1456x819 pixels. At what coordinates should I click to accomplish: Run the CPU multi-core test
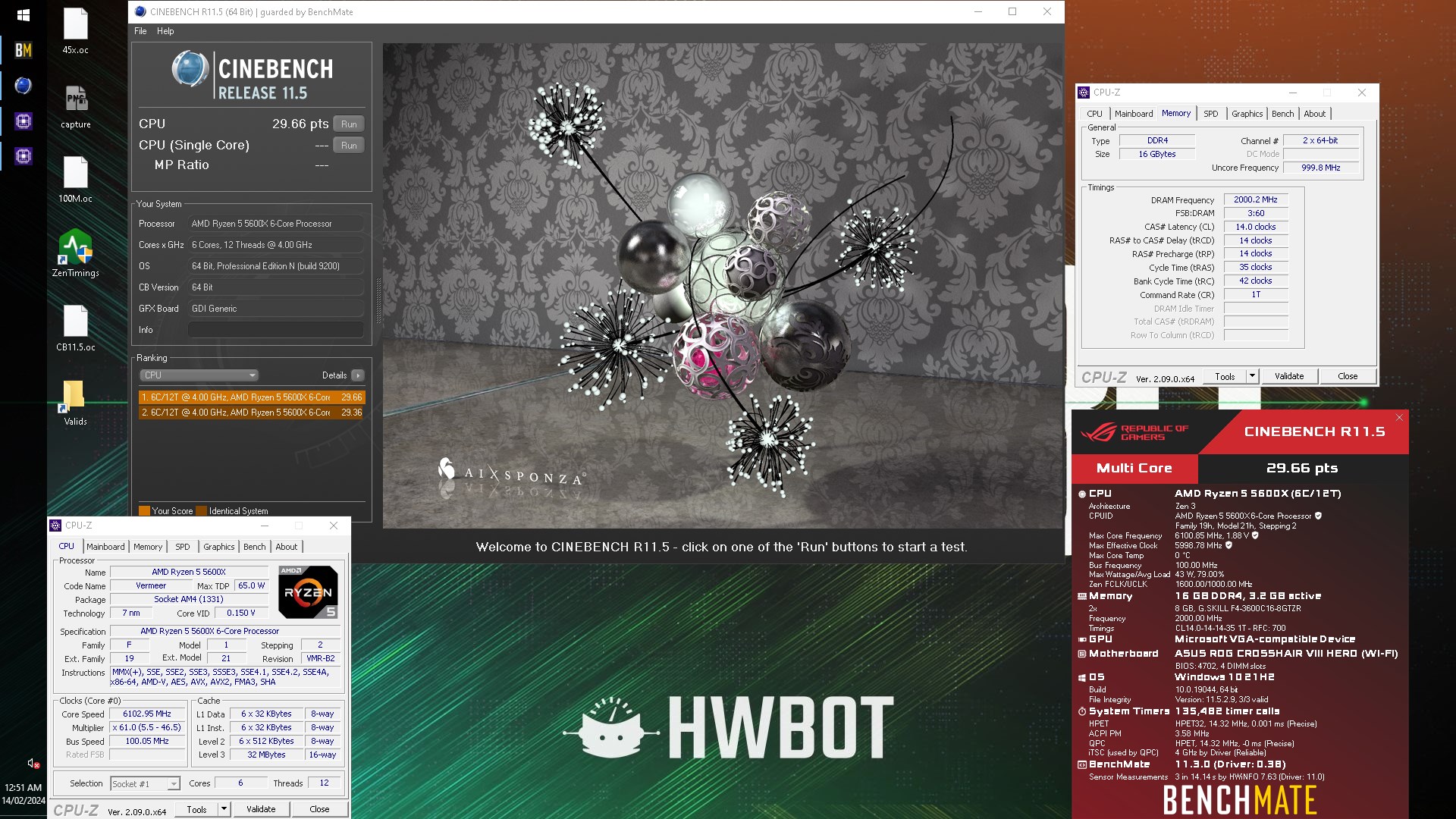coord(349,124)
